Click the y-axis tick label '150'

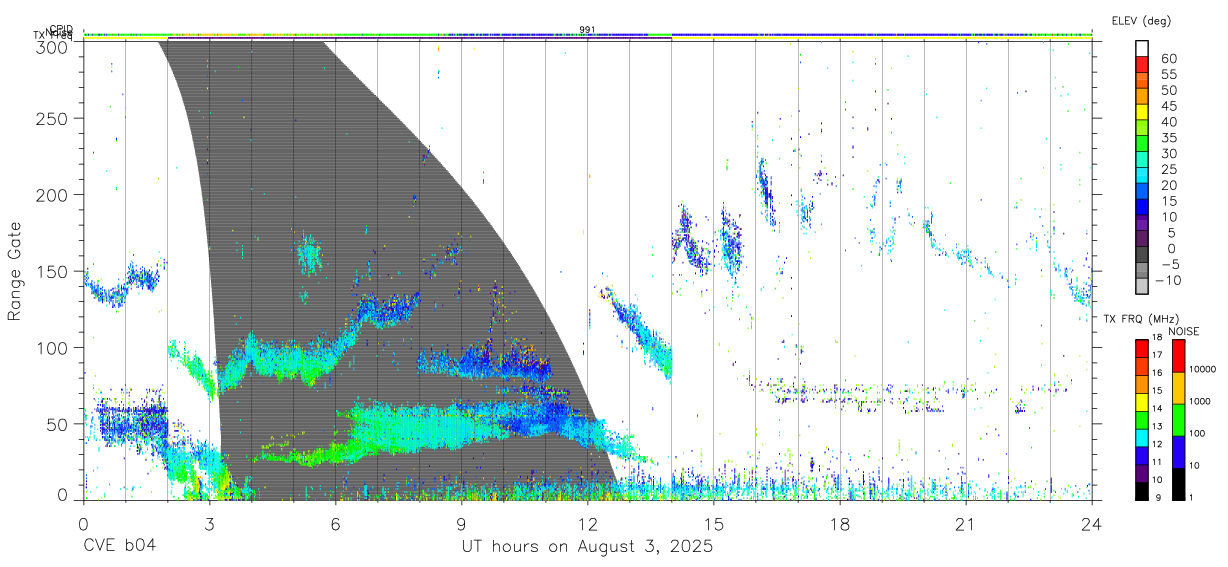click(52, 271)
